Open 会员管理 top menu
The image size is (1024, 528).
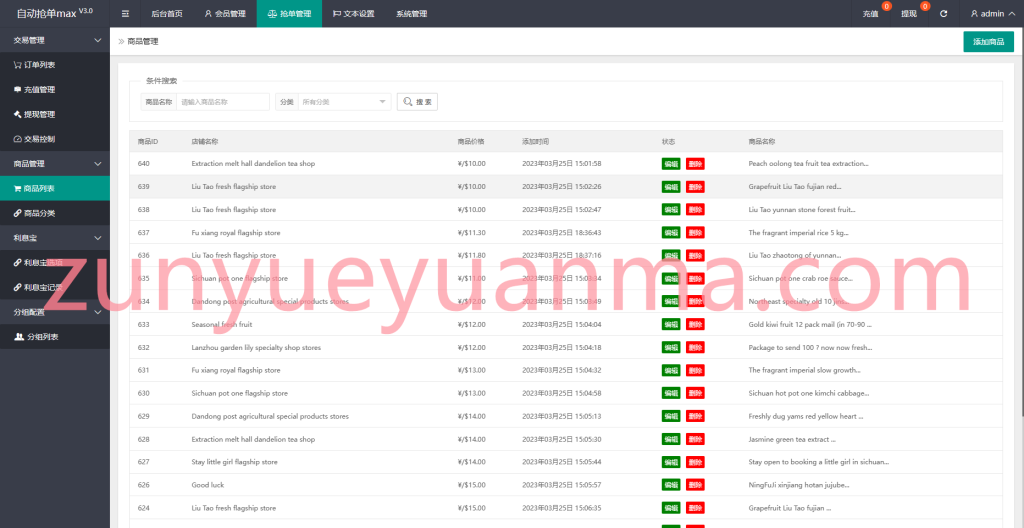[225, 14]
